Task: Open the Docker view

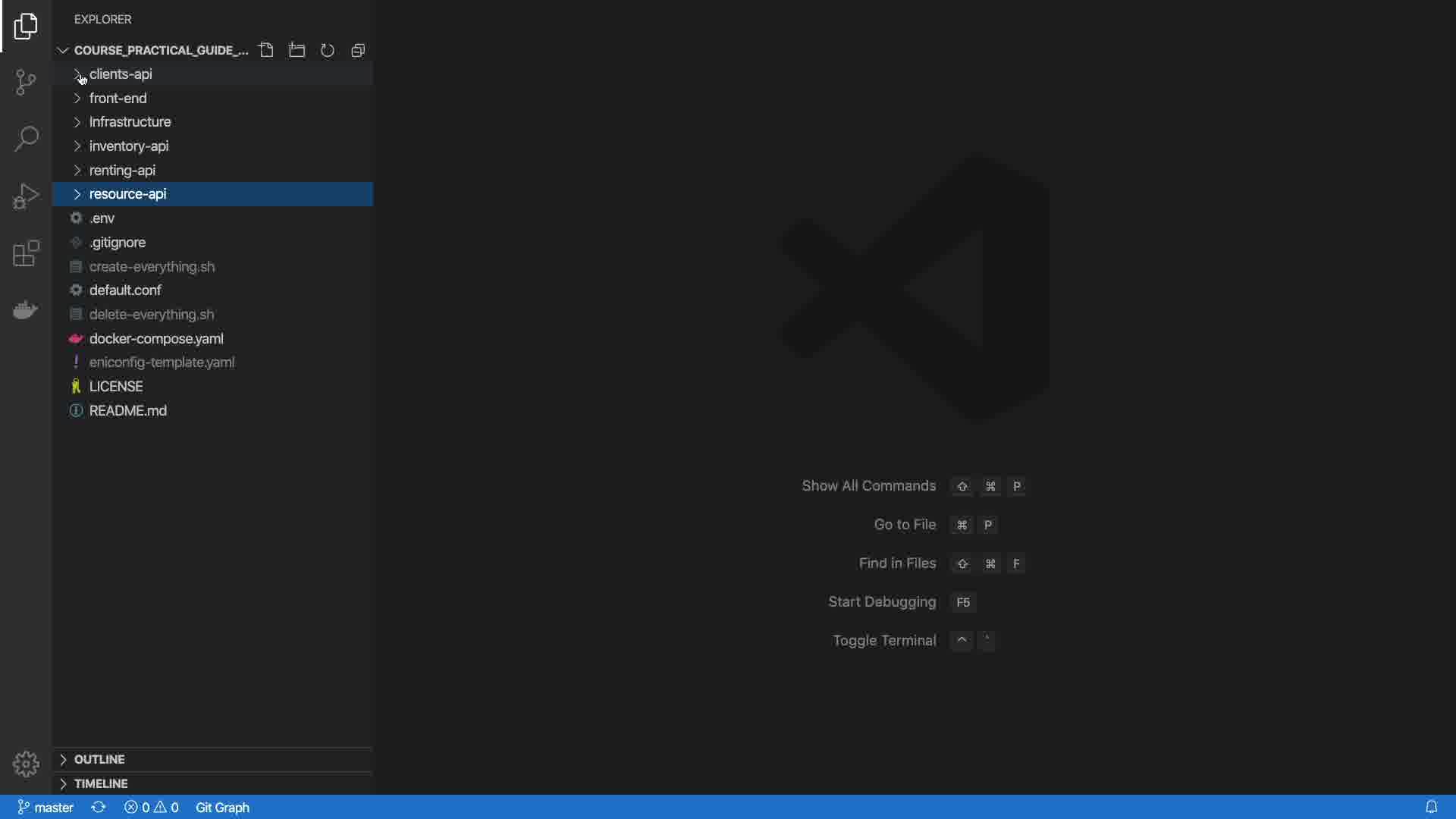Action: 26,310
